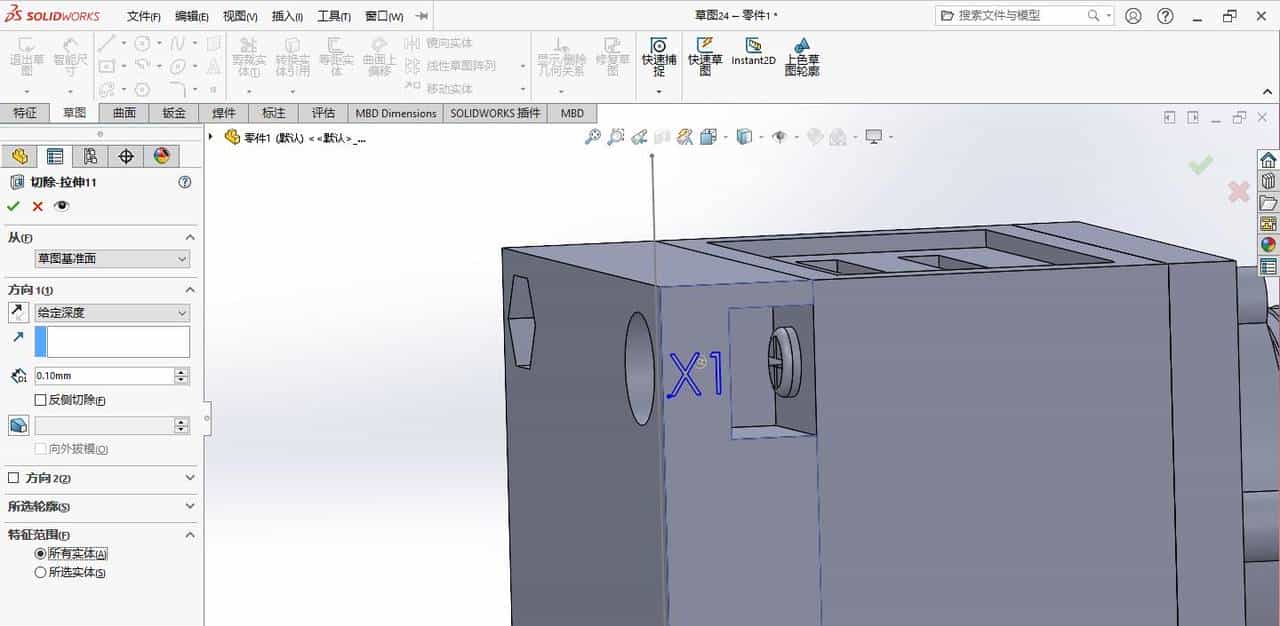Click the 转换实体引用 toolbar icon
Image resolution: width=1280 pixels, height=626 pixels.
(292, 57)
